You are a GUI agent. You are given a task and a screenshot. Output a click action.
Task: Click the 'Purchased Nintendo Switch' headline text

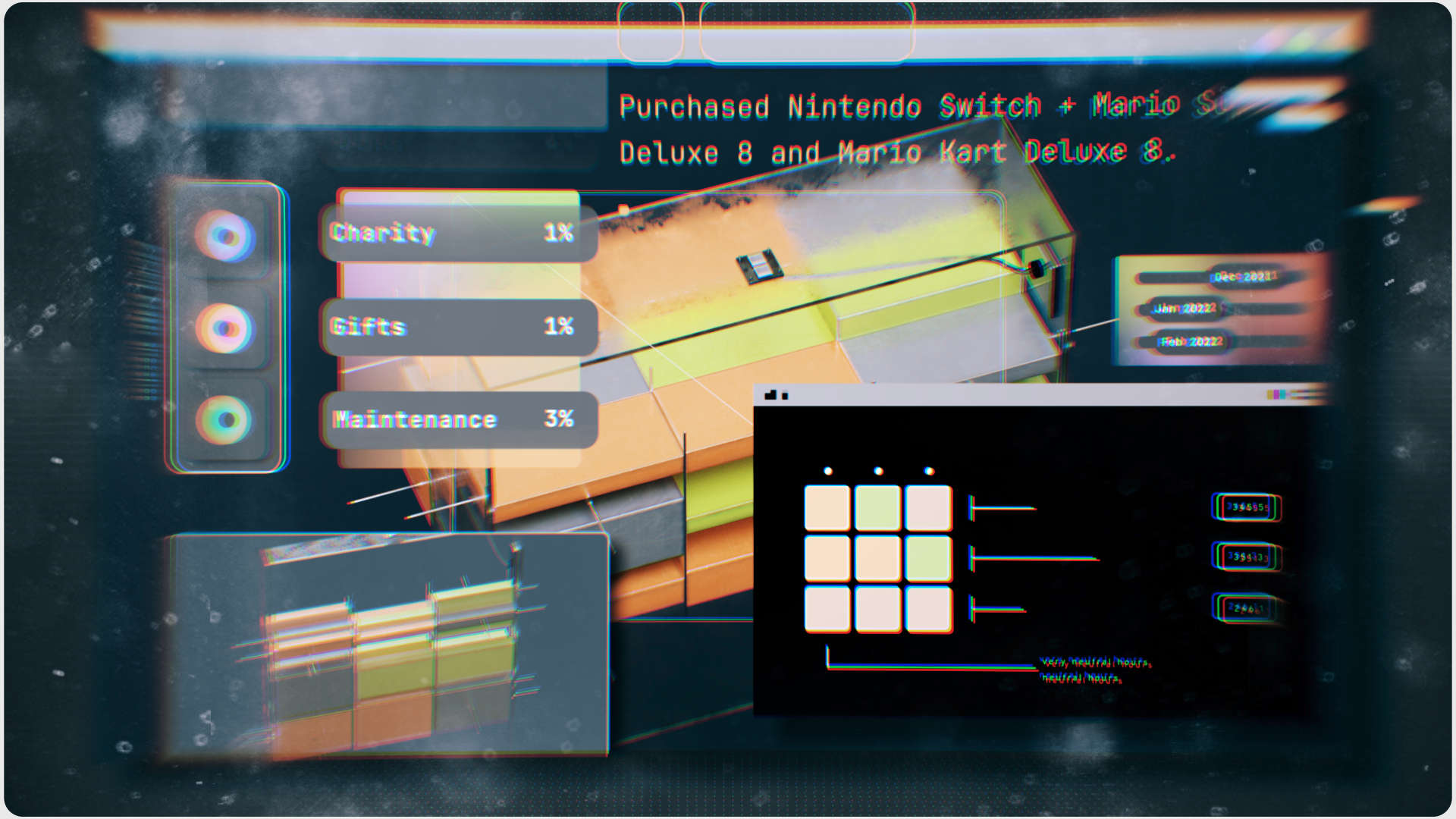pyautogui.click(x=830, y=107)
